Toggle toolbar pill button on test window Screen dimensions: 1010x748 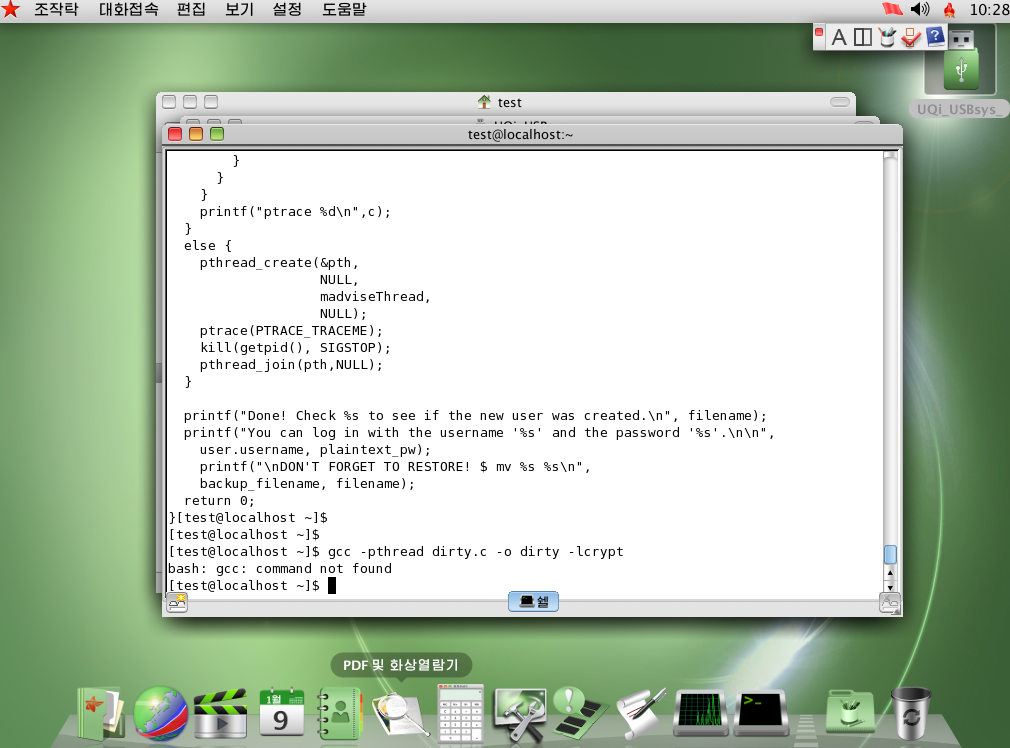[x=839, y=102]
